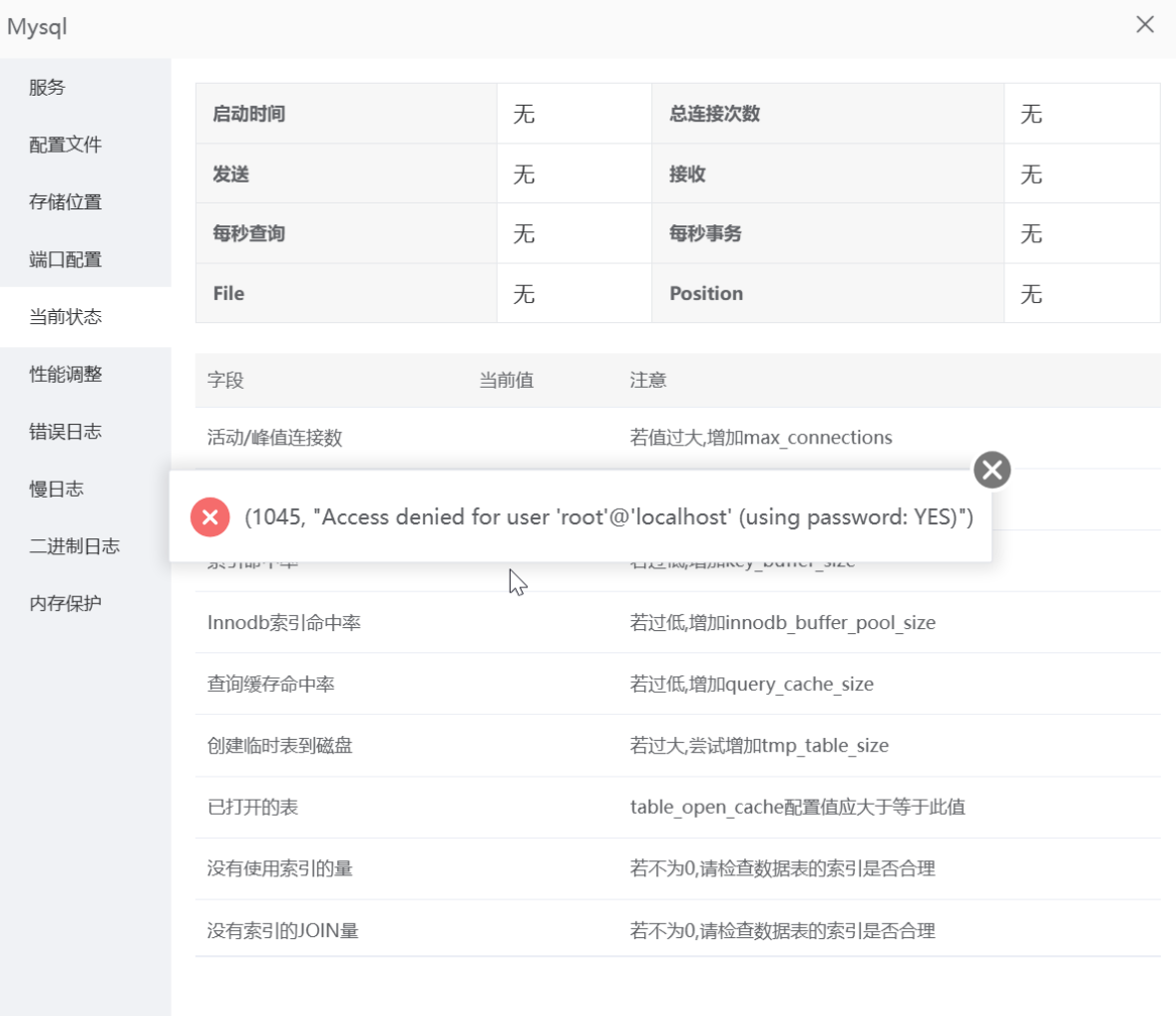Select the 没有使用索引的量 row label

[x=279, y=868]
